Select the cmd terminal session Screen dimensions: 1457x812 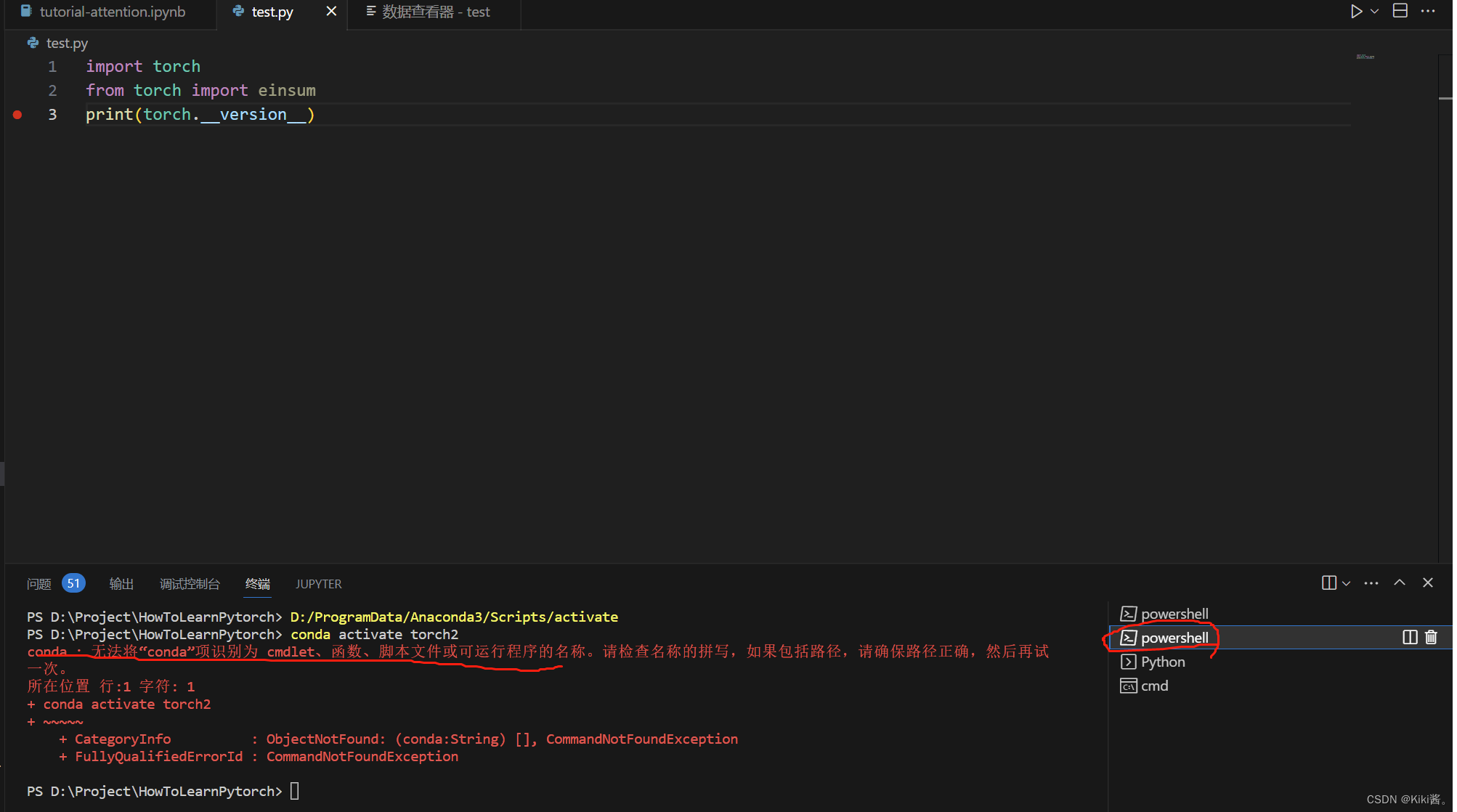pos(1153,686)
